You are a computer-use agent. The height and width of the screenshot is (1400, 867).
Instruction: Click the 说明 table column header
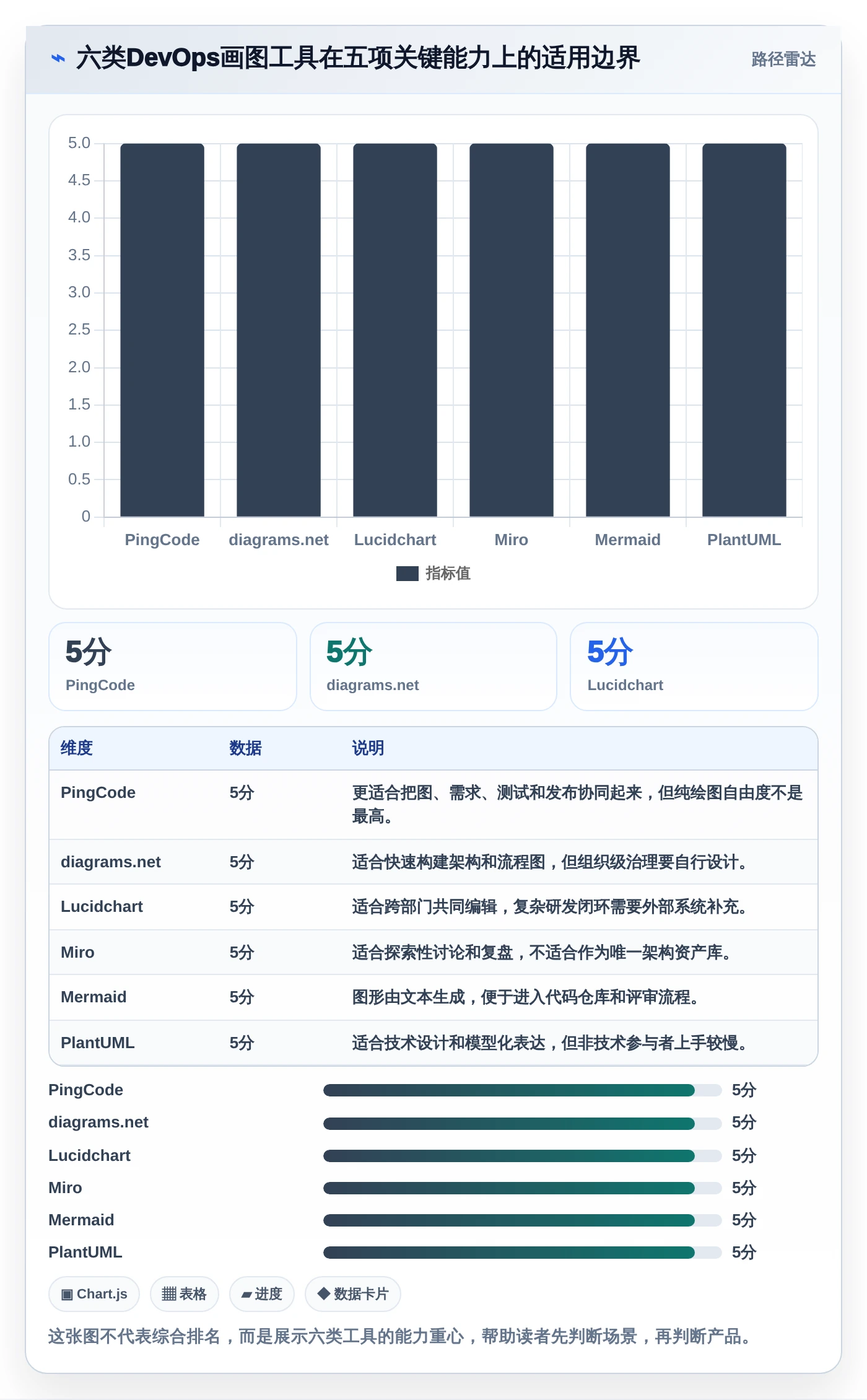coord(368,748)
